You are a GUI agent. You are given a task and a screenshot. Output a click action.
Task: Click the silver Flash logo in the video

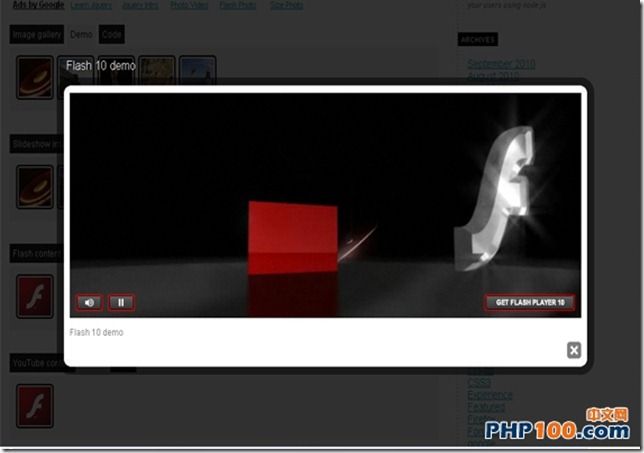(495, 199)
